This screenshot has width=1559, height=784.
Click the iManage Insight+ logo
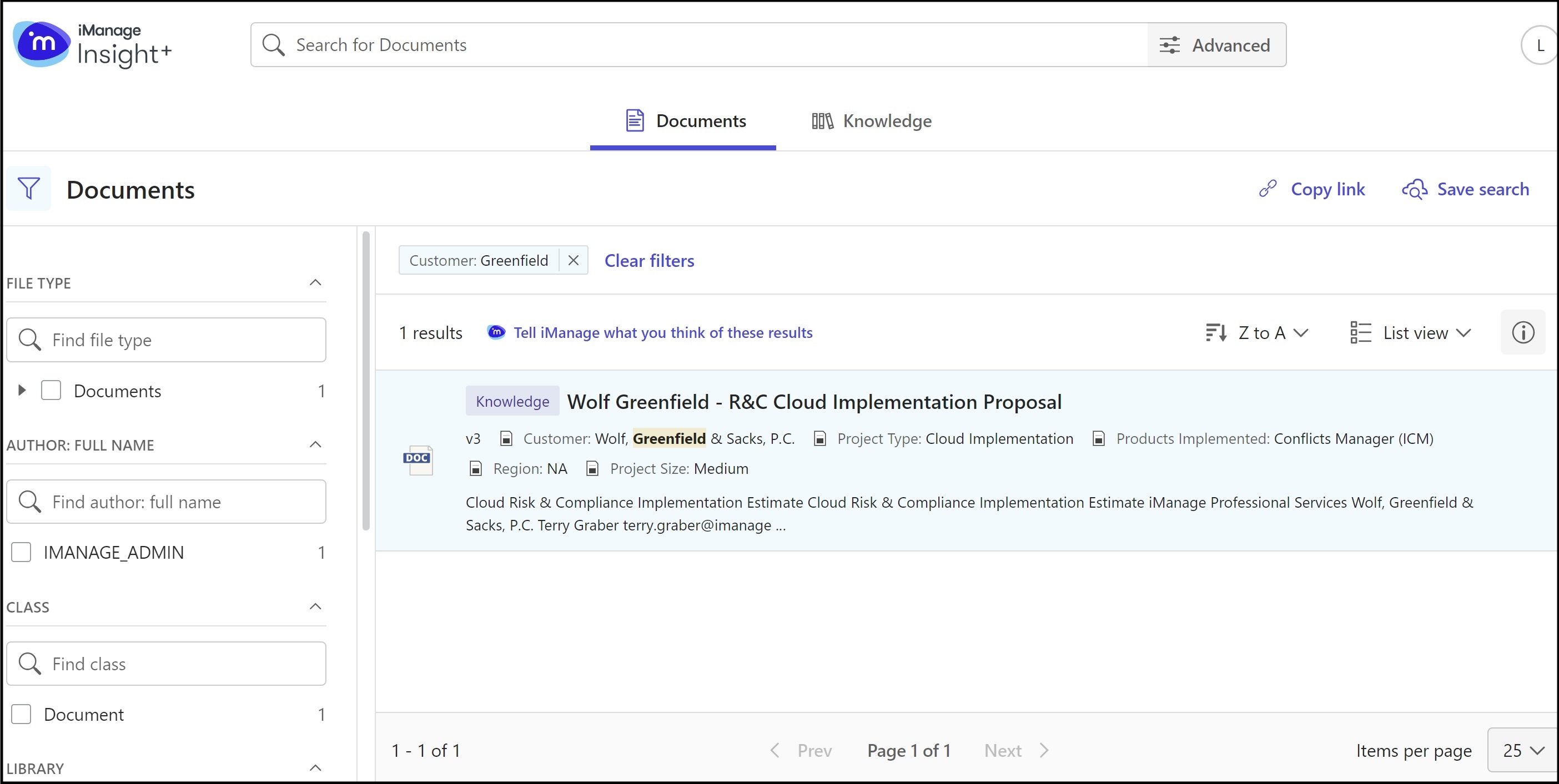click(92, 44)
